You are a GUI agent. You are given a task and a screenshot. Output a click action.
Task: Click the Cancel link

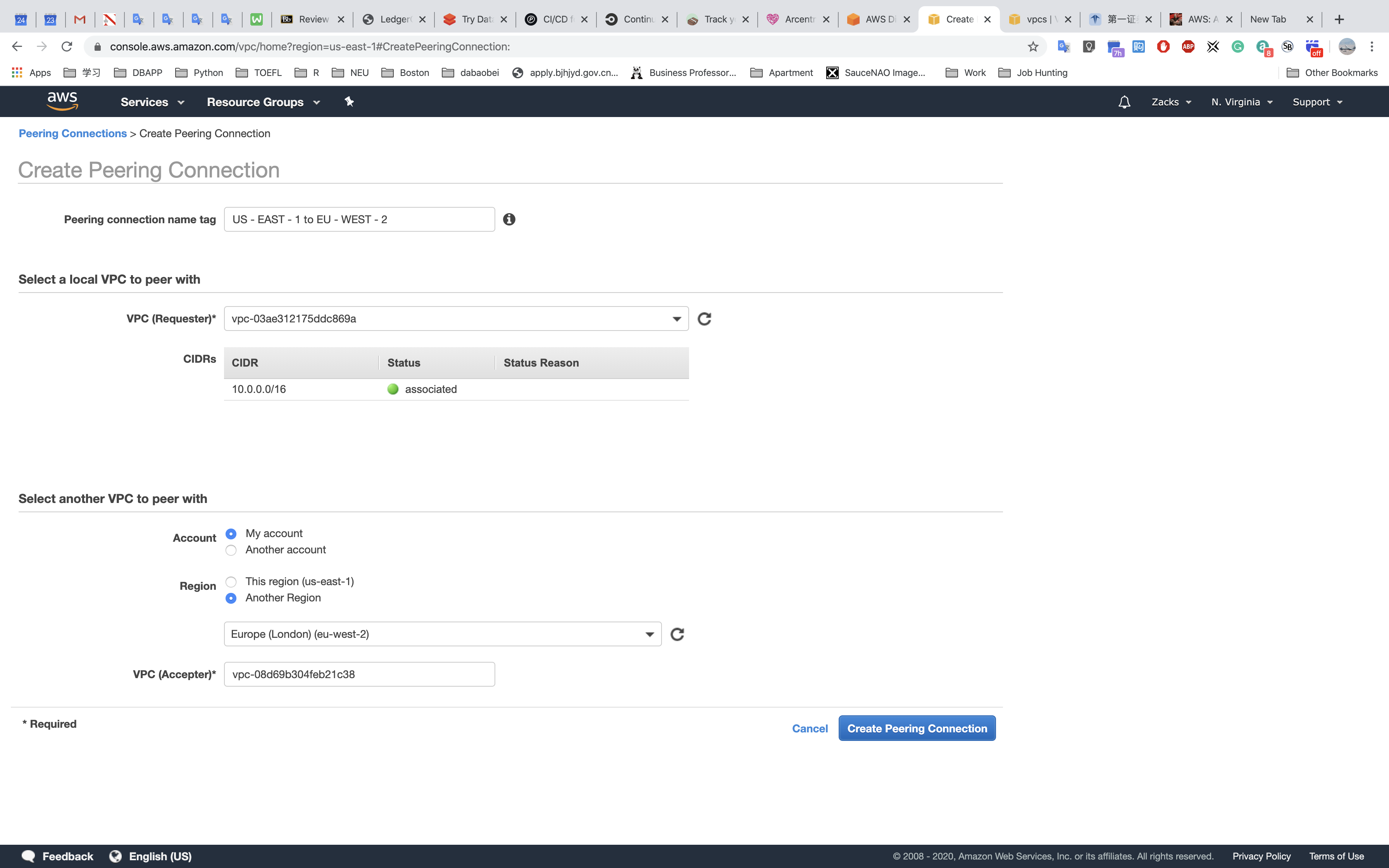coord(809,728)
